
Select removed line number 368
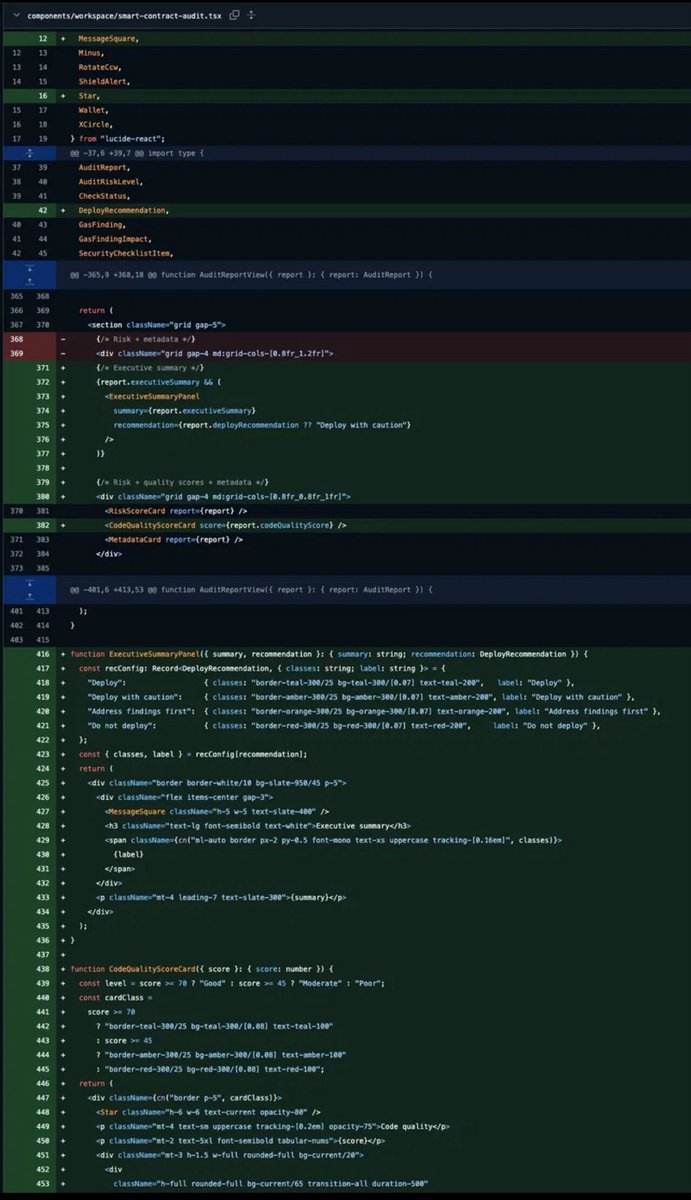(15, 339)
